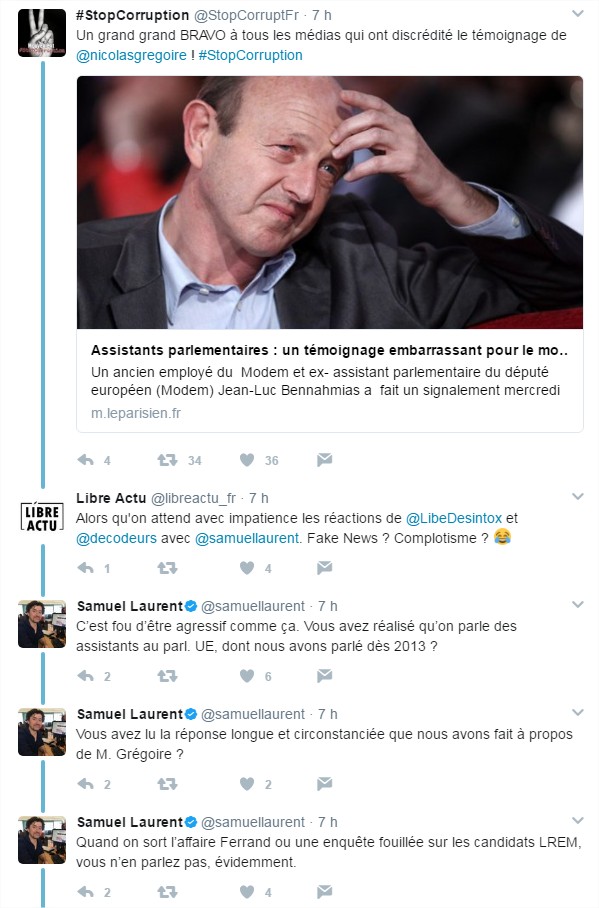
Task: Open options chevron on Samuel Laurent's first tweet
Action: (578, 605)
